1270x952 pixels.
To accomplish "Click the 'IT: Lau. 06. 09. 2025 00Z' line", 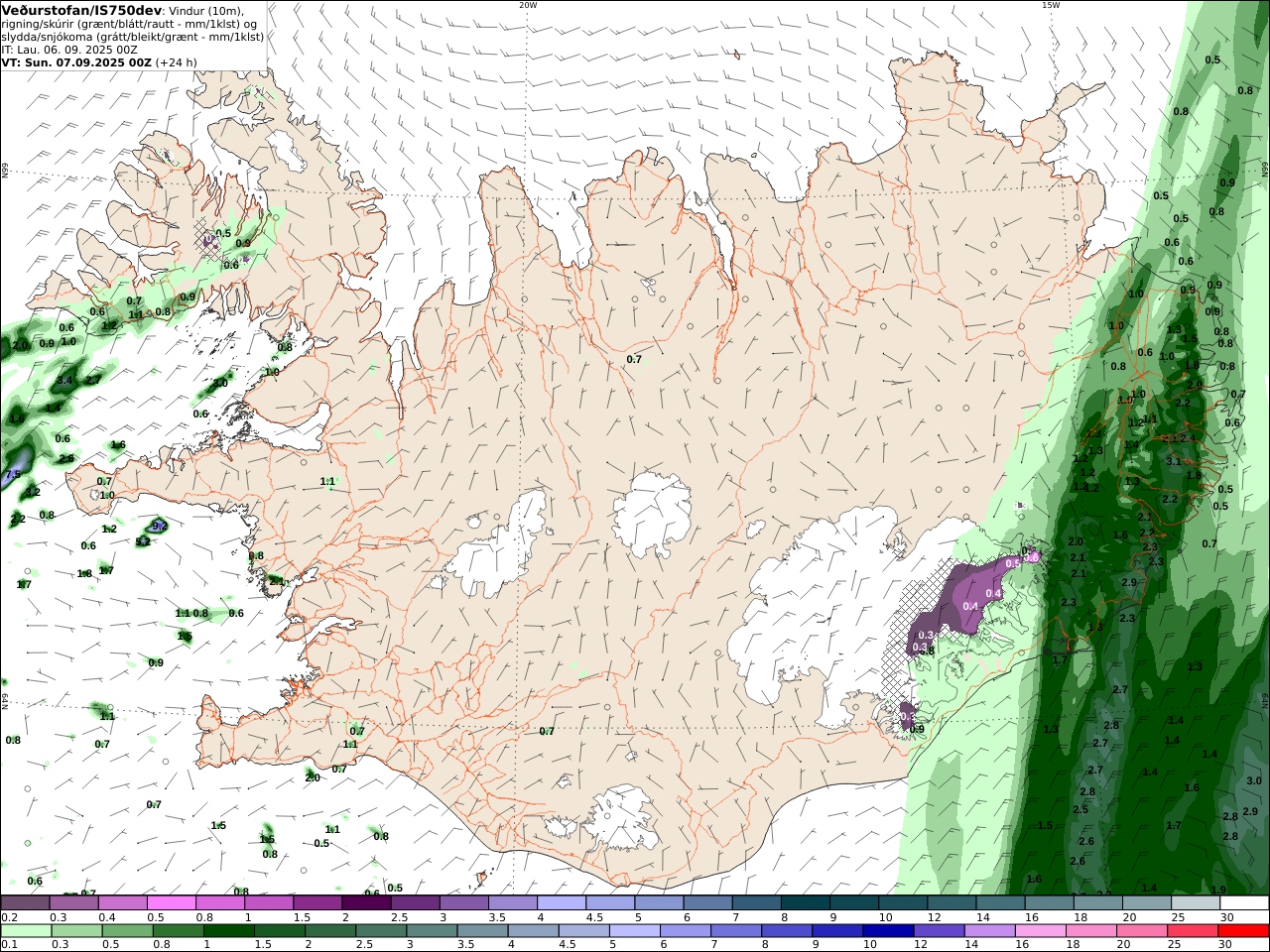I will point(69,50).
